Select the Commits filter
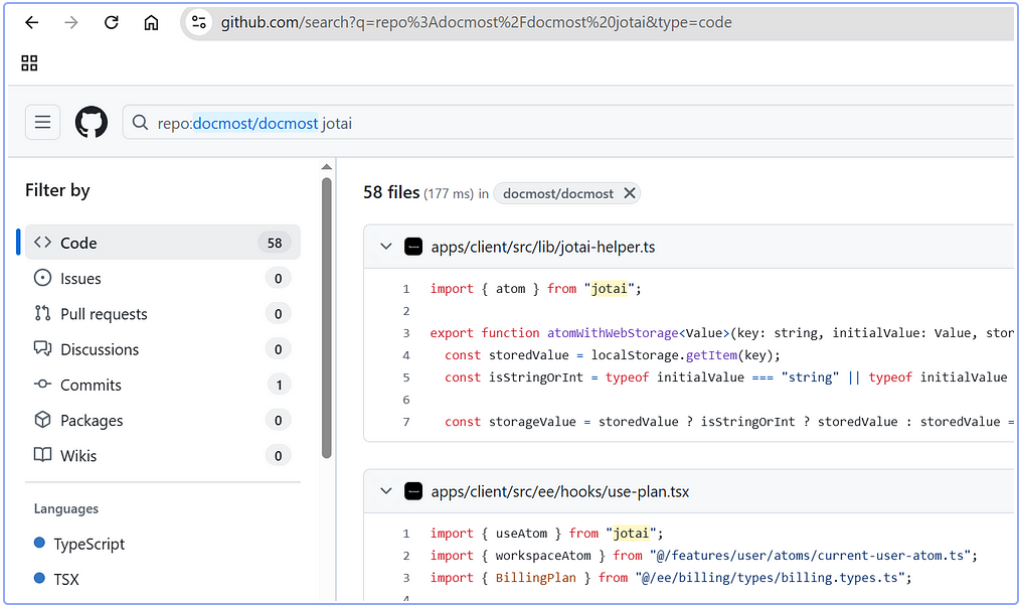Viewport: 1020px width, 605px height. pos(163,384)
